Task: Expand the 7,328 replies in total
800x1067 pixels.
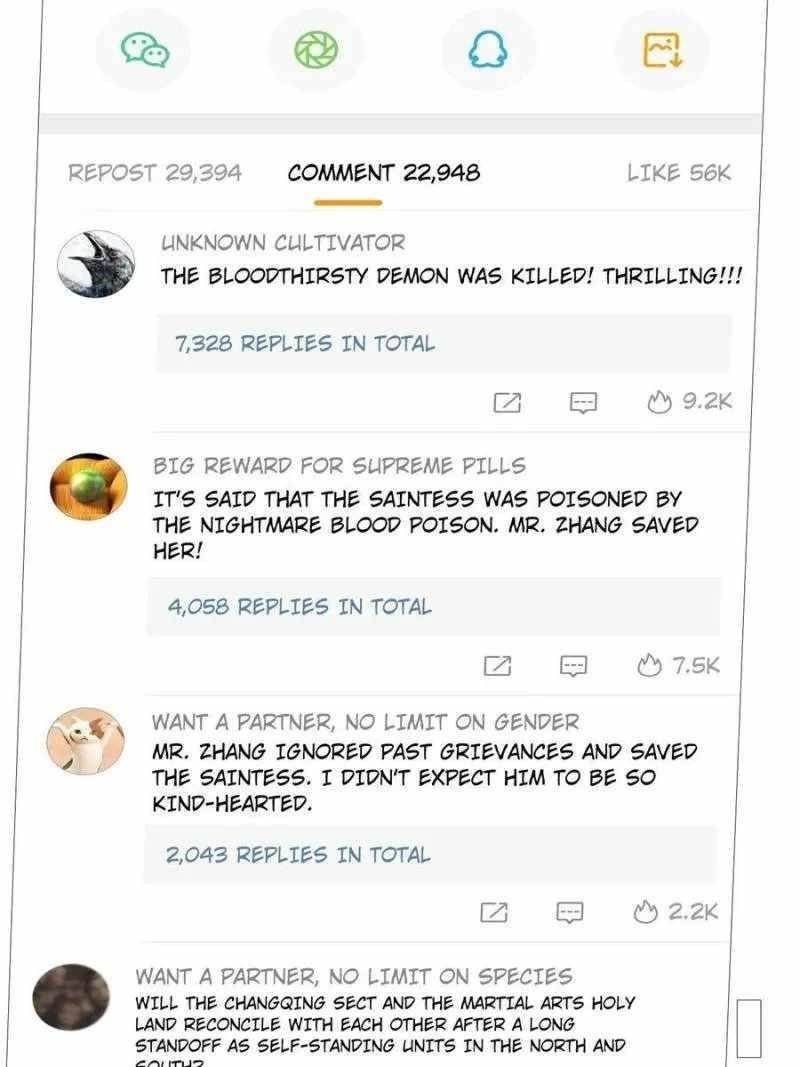Action: click(x=444, y=344)
